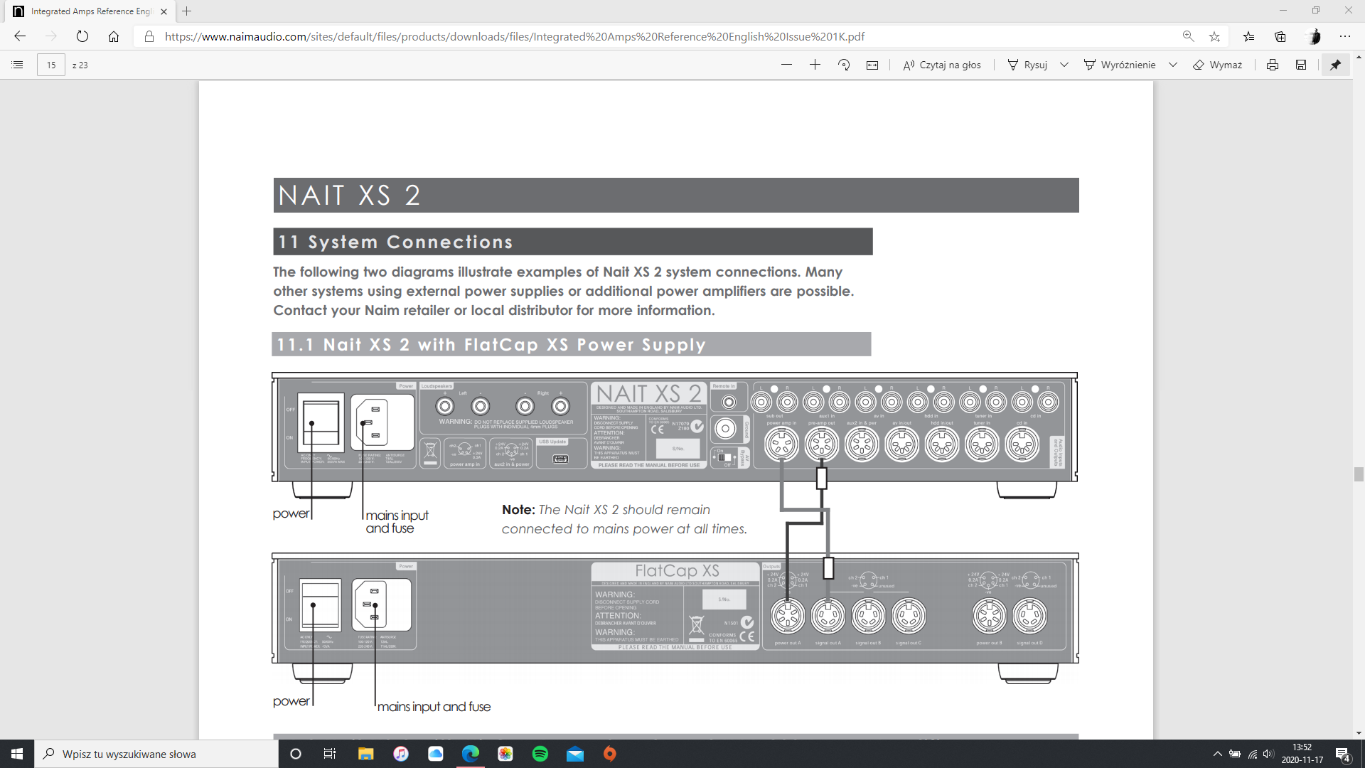
Task: Expand the Wyróżnienie color options dropdown
Action: tap(1173, 65)
